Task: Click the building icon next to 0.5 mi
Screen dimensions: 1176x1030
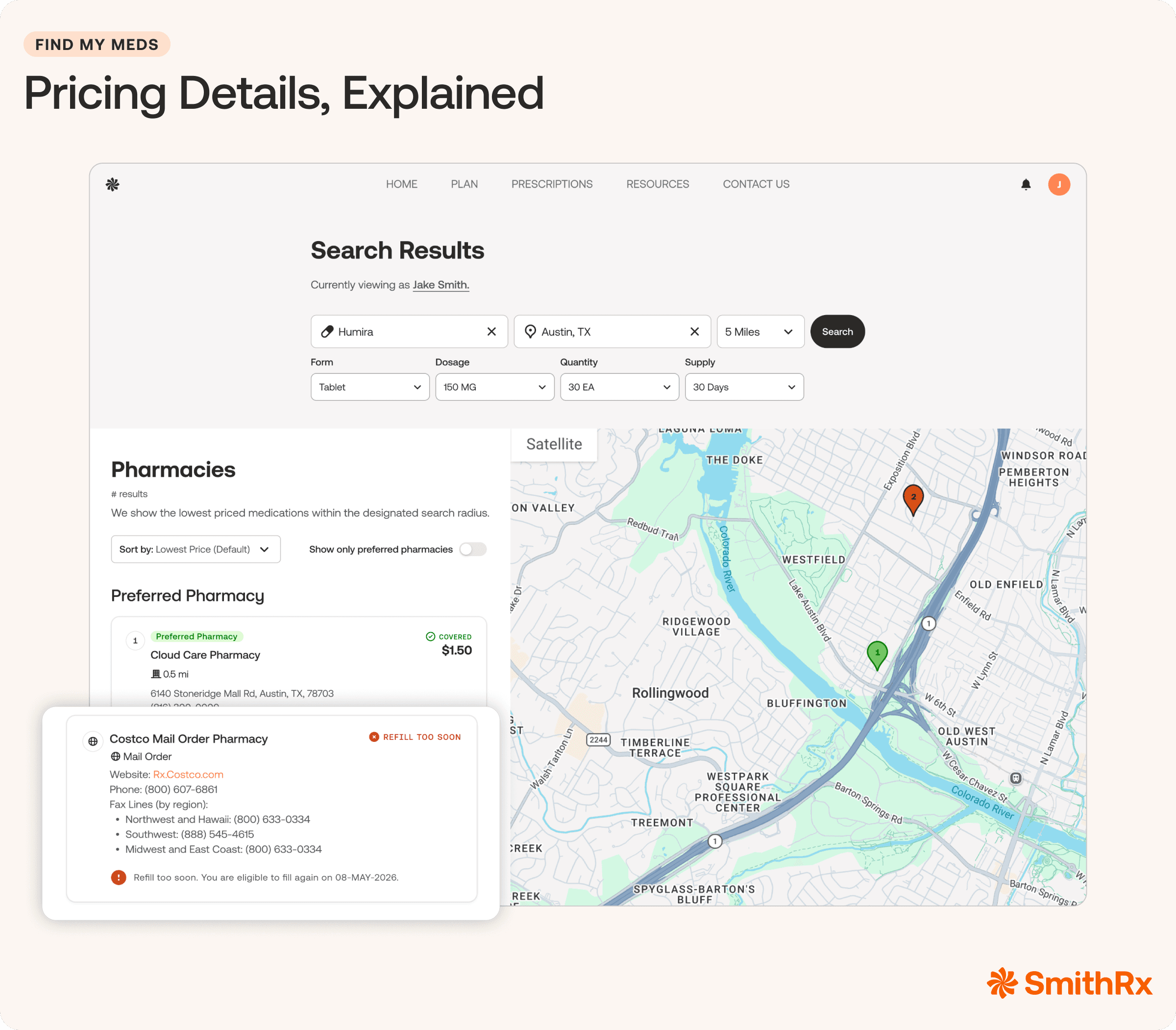Action: tap(156, 674)
